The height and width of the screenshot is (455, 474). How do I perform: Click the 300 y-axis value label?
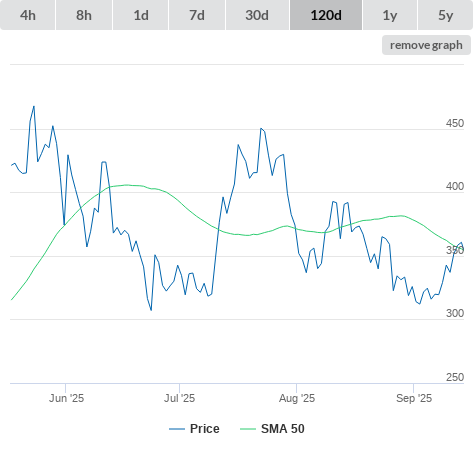pyautogui.click(x=455, y=313)
